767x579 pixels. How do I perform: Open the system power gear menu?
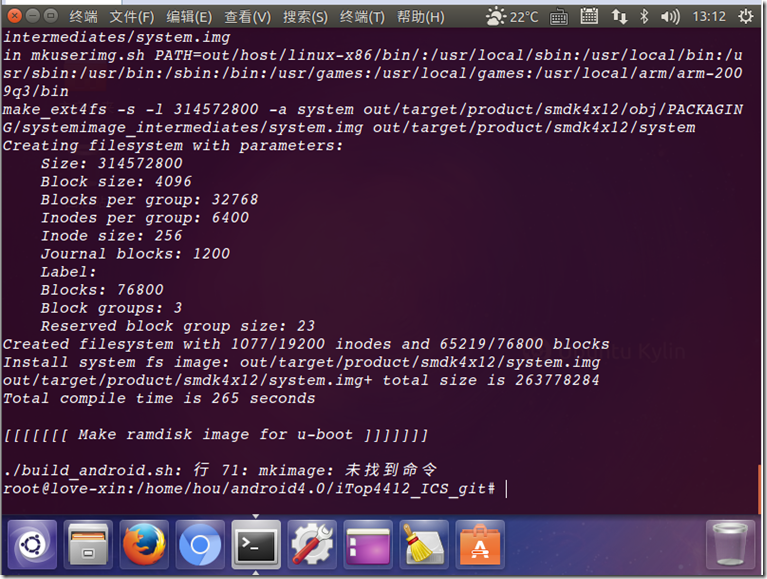746,17
